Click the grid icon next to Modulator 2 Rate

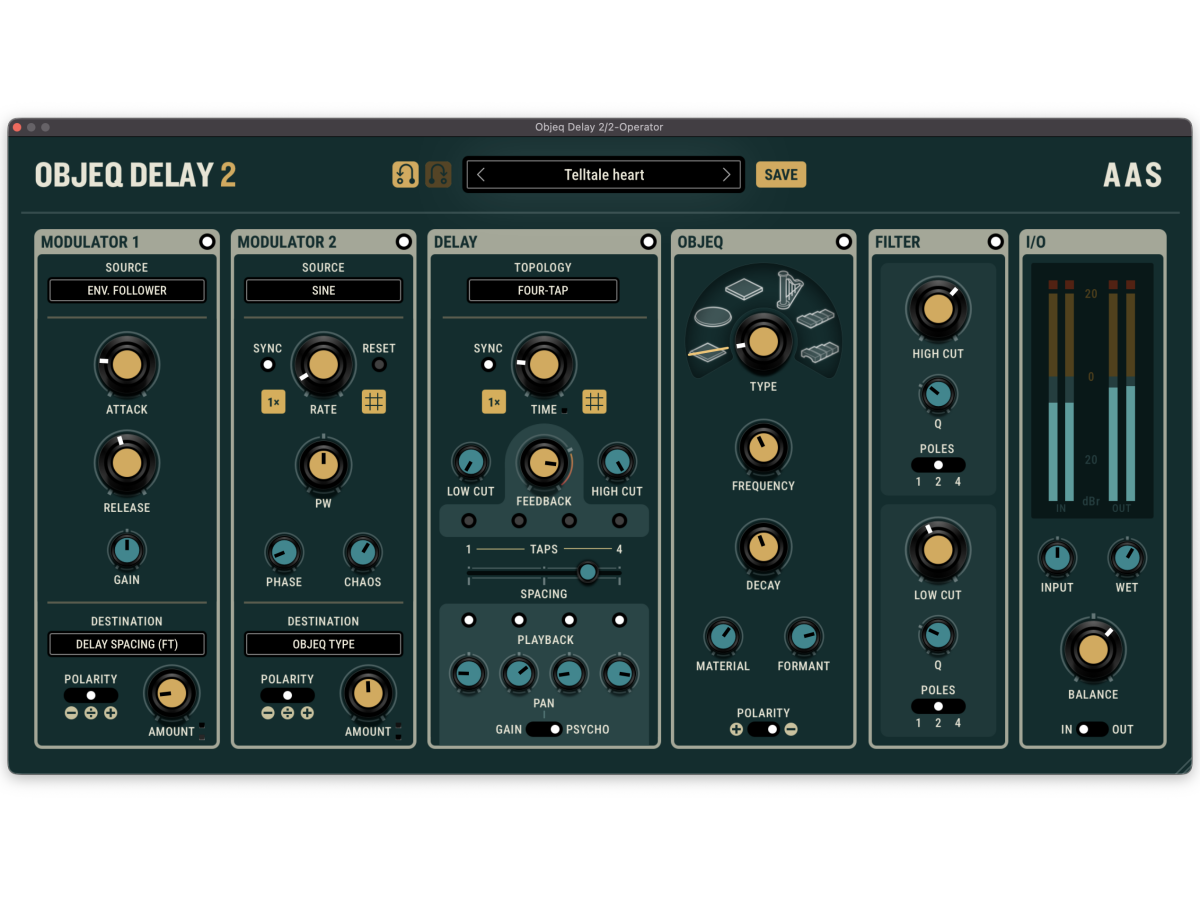click(x=374, y=402)
